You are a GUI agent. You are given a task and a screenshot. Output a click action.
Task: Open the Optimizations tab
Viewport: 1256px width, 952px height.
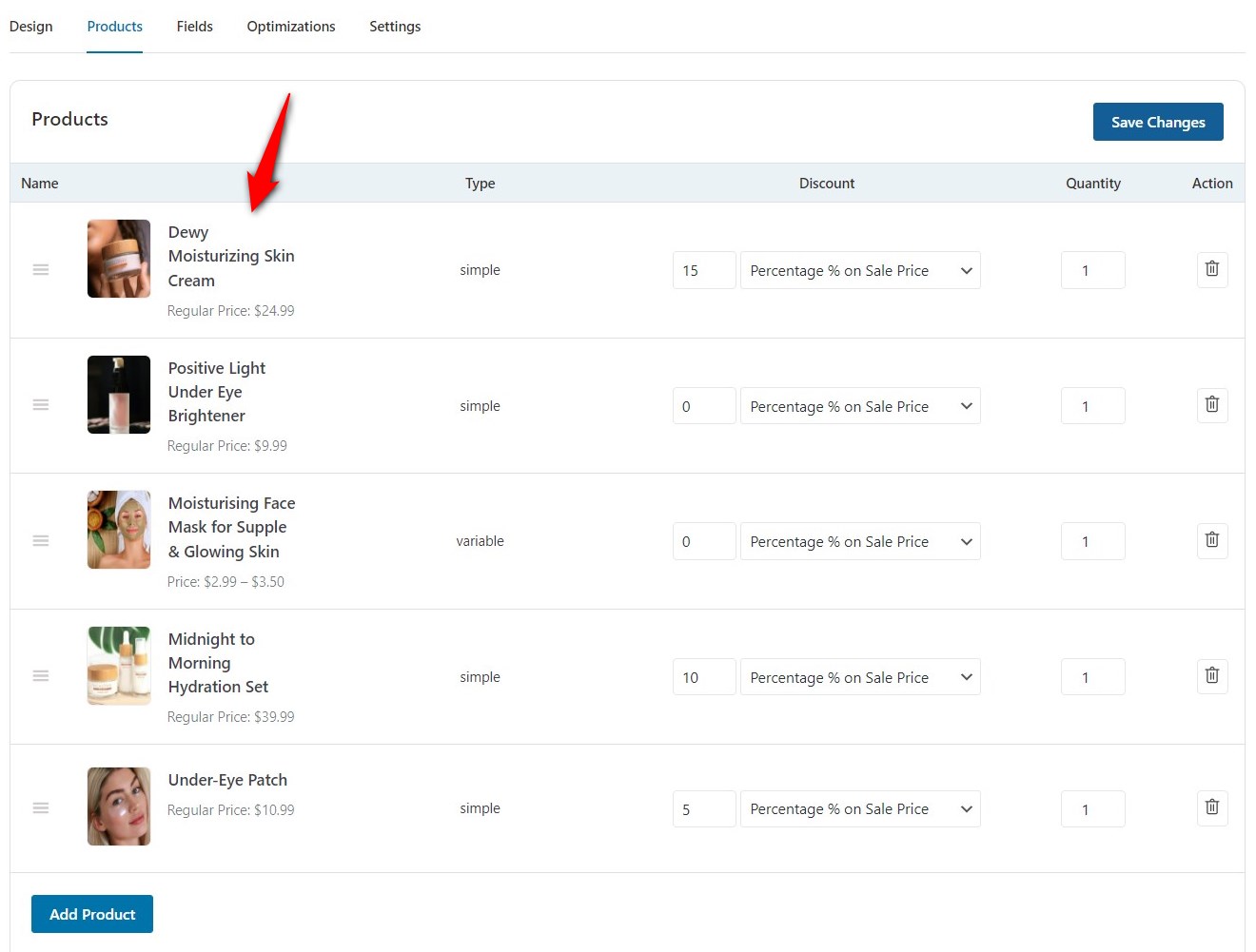click(290, 26)
